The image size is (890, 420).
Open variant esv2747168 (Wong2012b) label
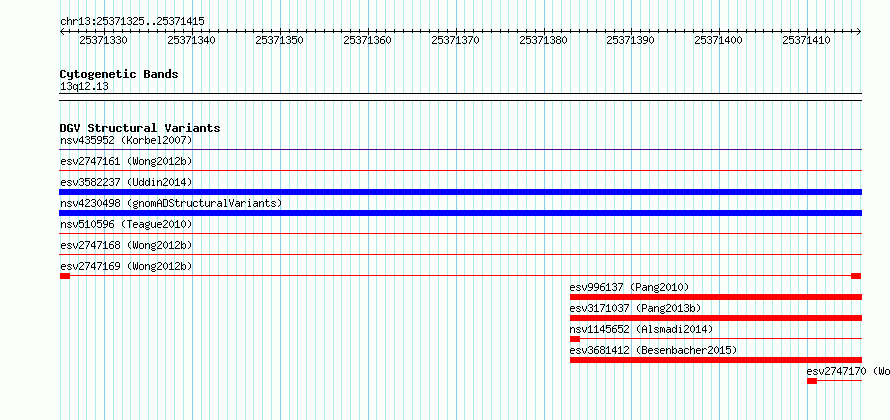click(x=126, y=246)
